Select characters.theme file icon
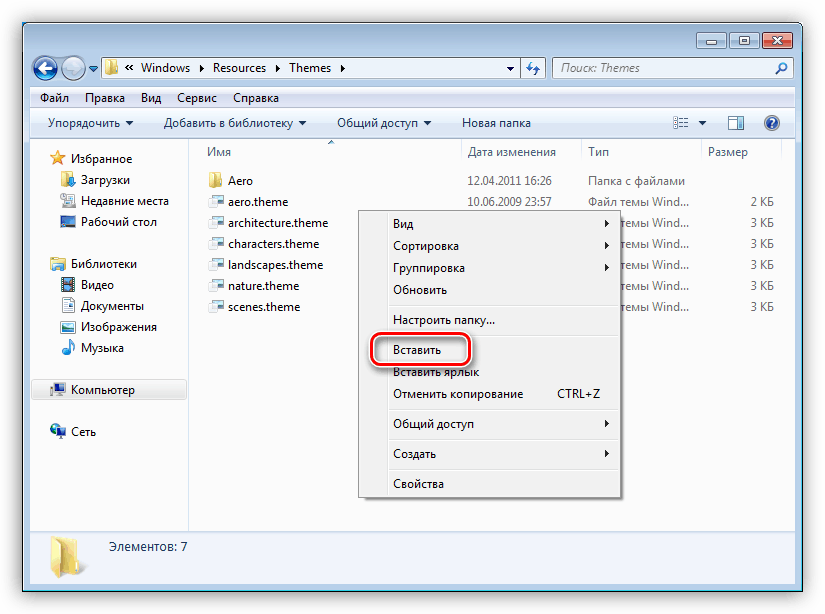 [216, 244]
